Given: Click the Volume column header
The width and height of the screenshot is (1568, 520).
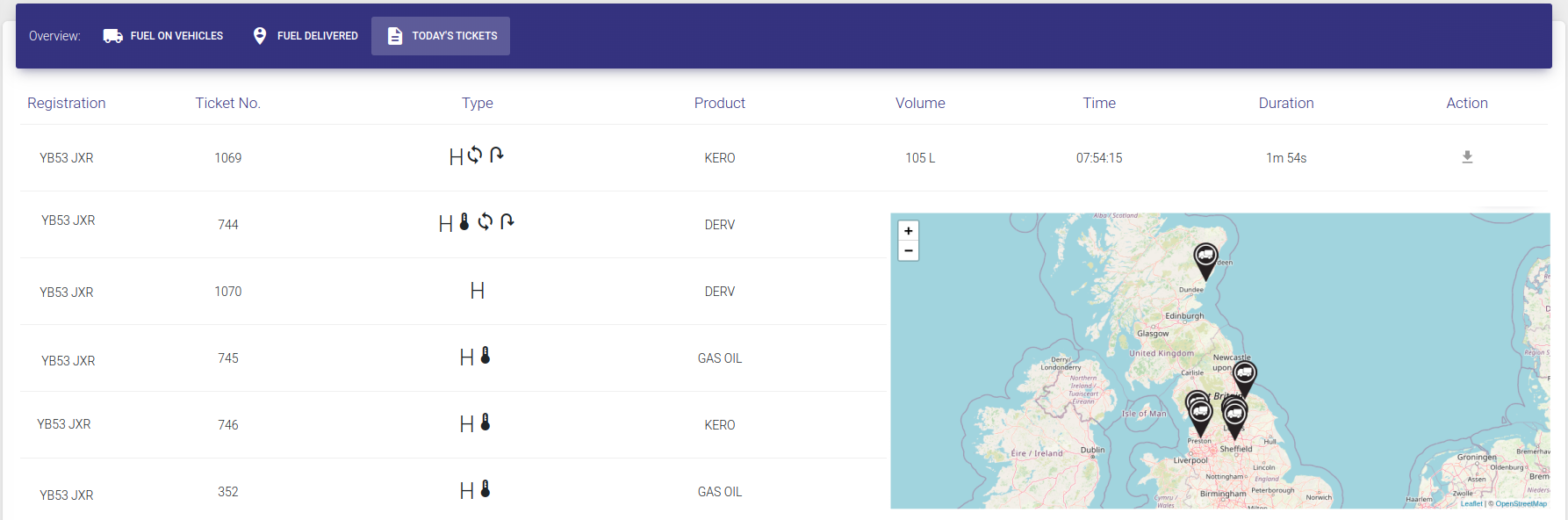Looking at the screenshot, I should tap(920, 103).
